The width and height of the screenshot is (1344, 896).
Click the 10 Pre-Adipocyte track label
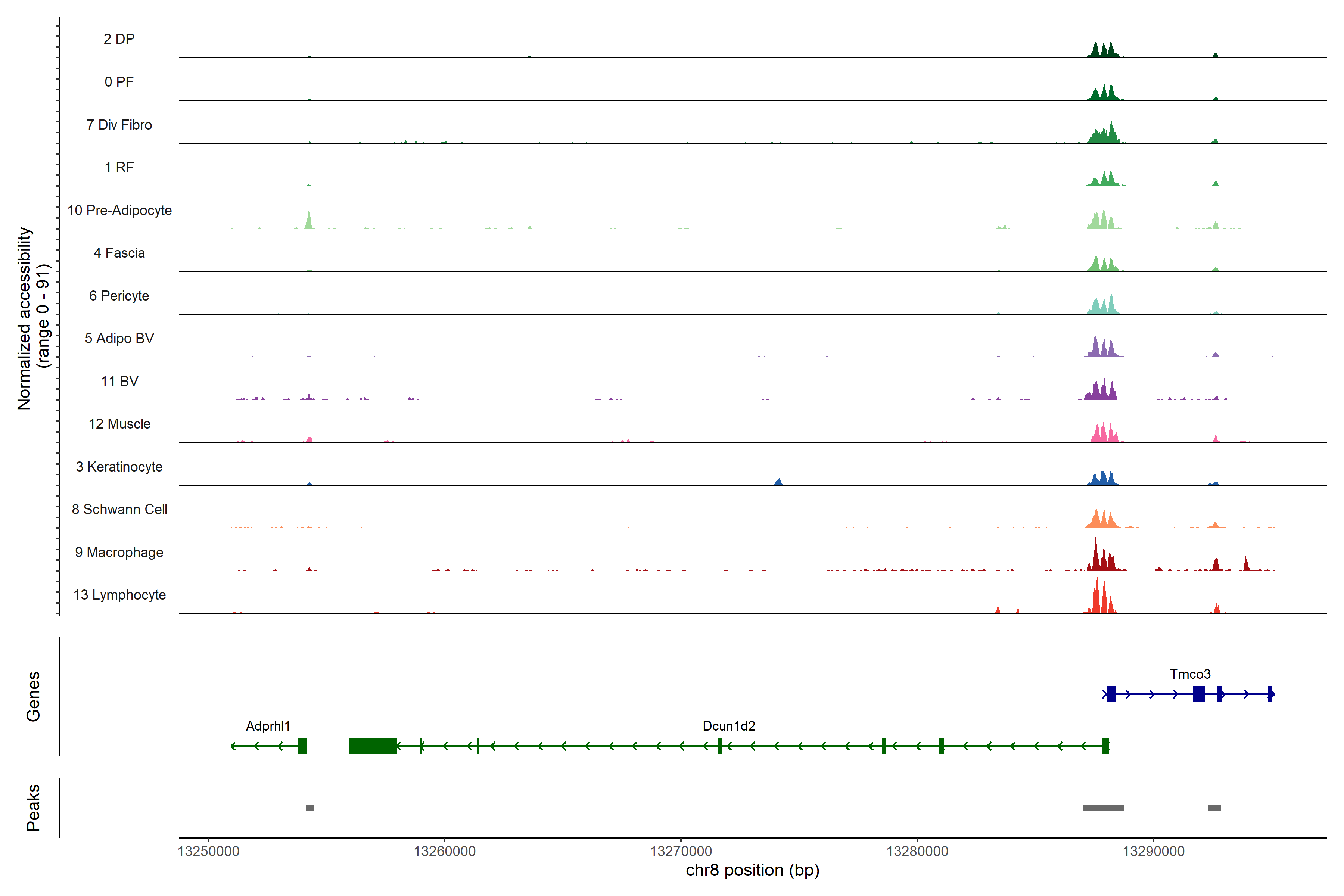(x=119, y=210)
